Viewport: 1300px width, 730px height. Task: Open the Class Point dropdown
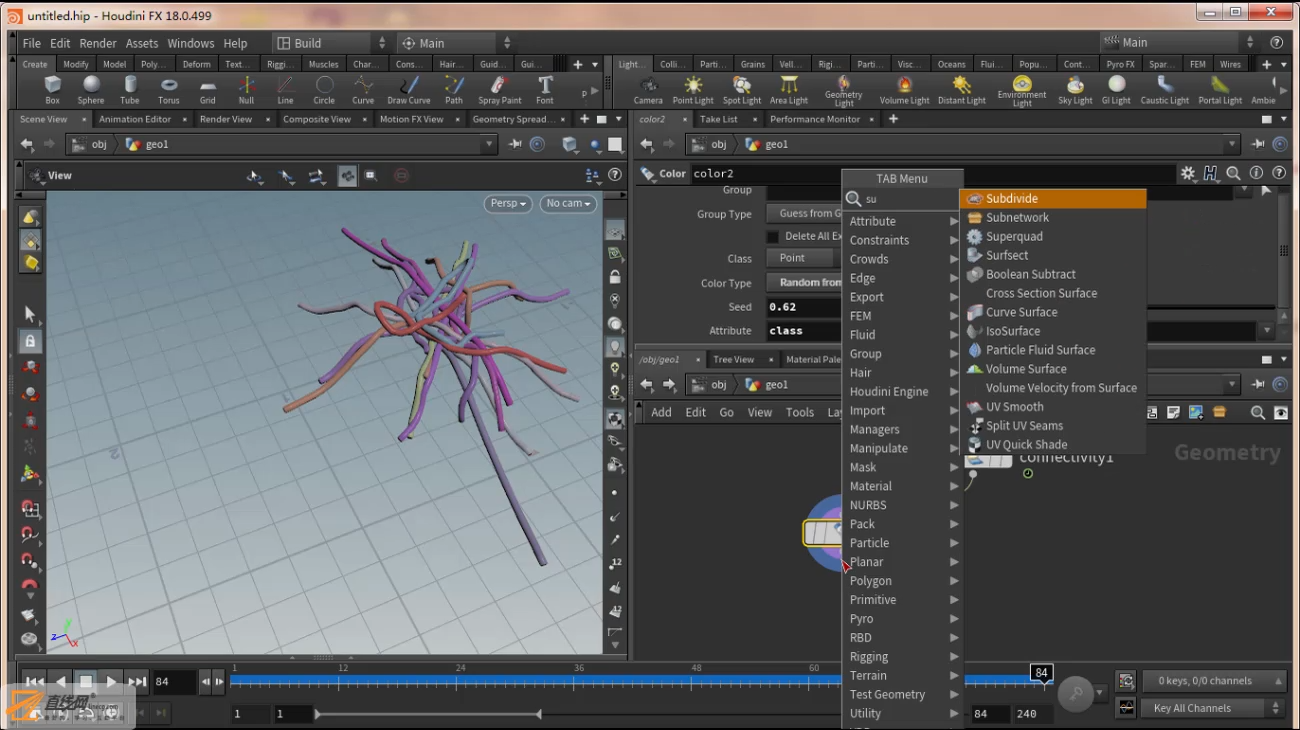point(804,258)
